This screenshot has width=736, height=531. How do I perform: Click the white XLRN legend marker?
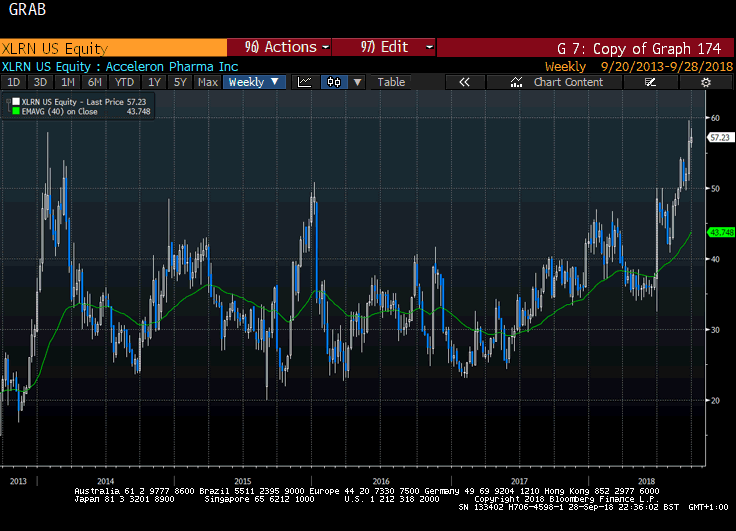click(x=14, y=102)
